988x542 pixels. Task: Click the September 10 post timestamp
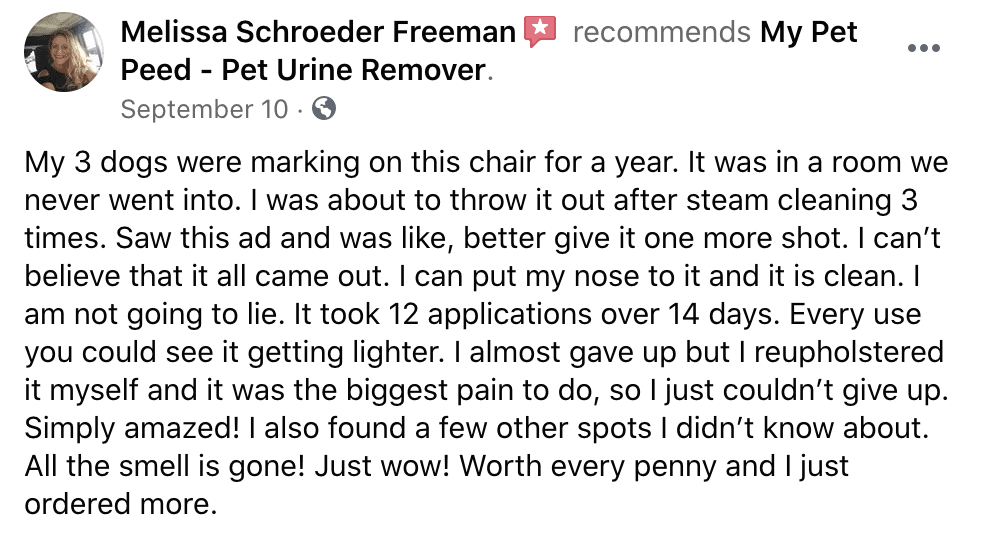coord(204,109)
